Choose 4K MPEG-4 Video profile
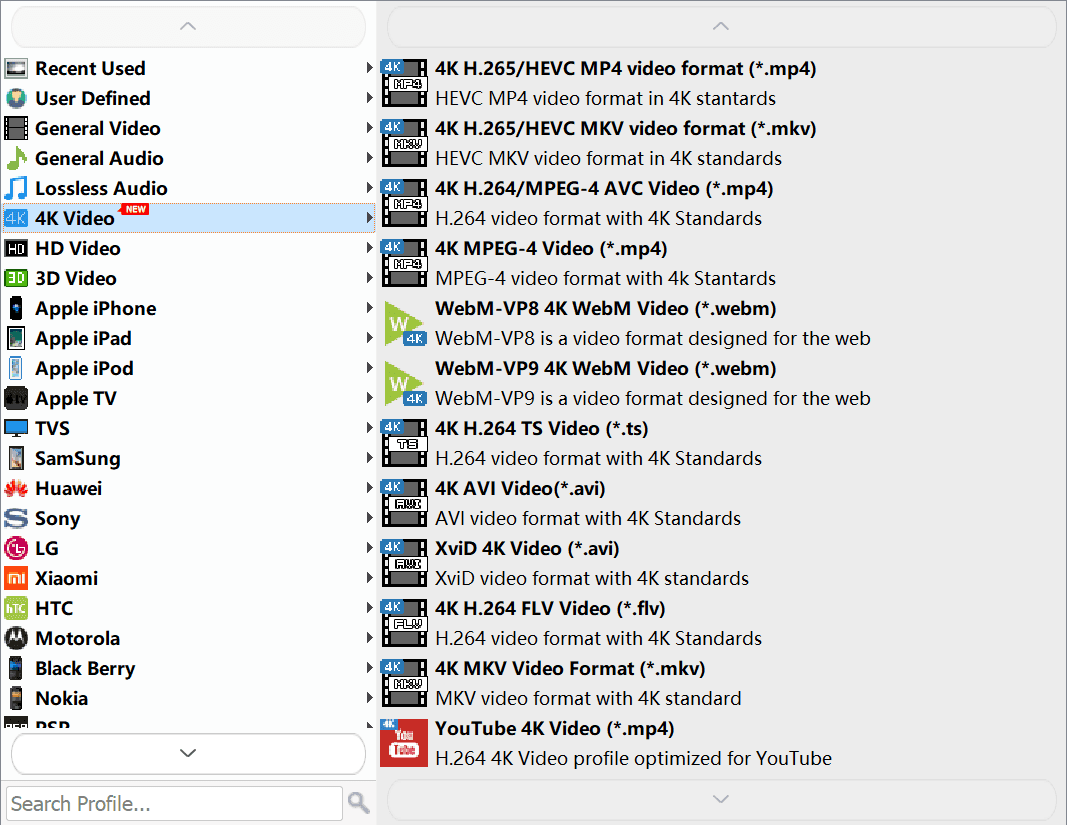Screen dimensions: 1067x825 (x=721, y=263)
